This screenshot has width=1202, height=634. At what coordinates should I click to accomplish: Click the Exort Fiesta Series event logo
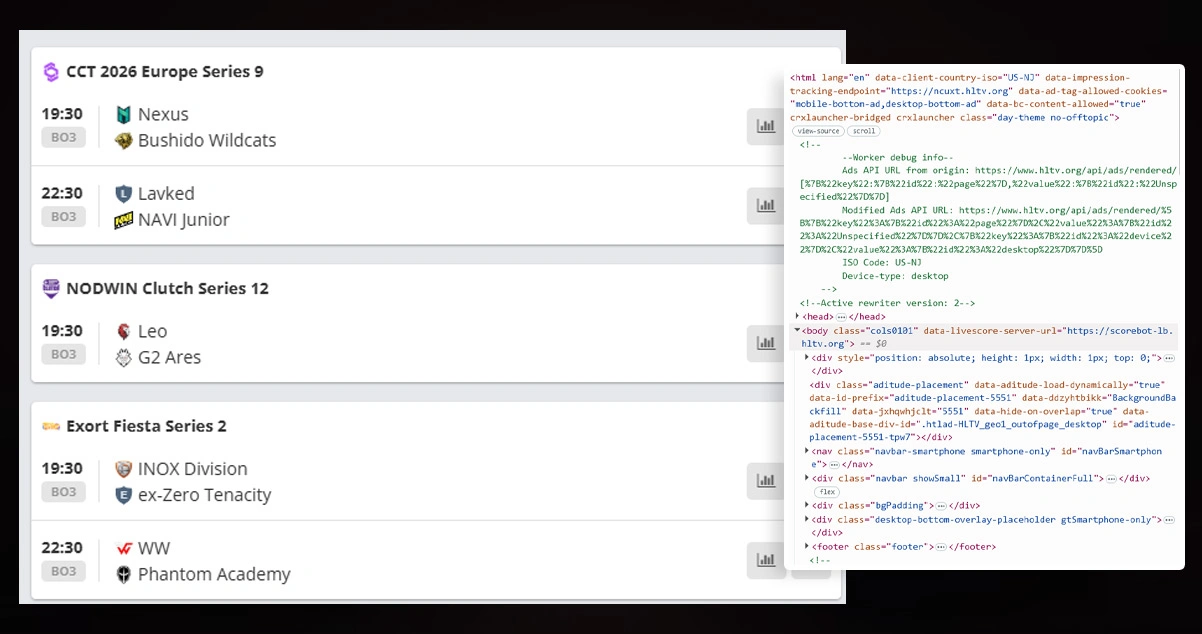51,426
